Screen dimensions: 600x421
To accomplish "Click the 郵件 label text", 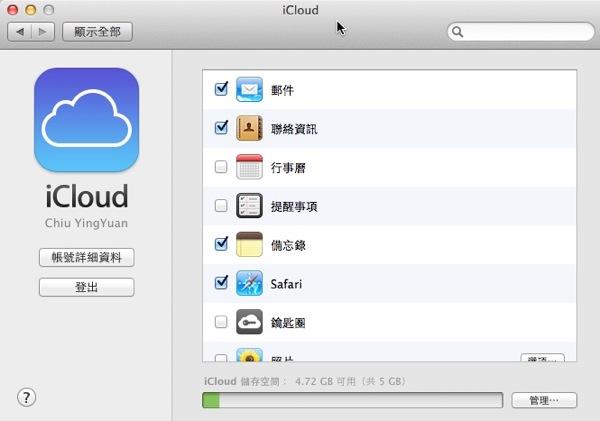I will [x=282, y=90].
